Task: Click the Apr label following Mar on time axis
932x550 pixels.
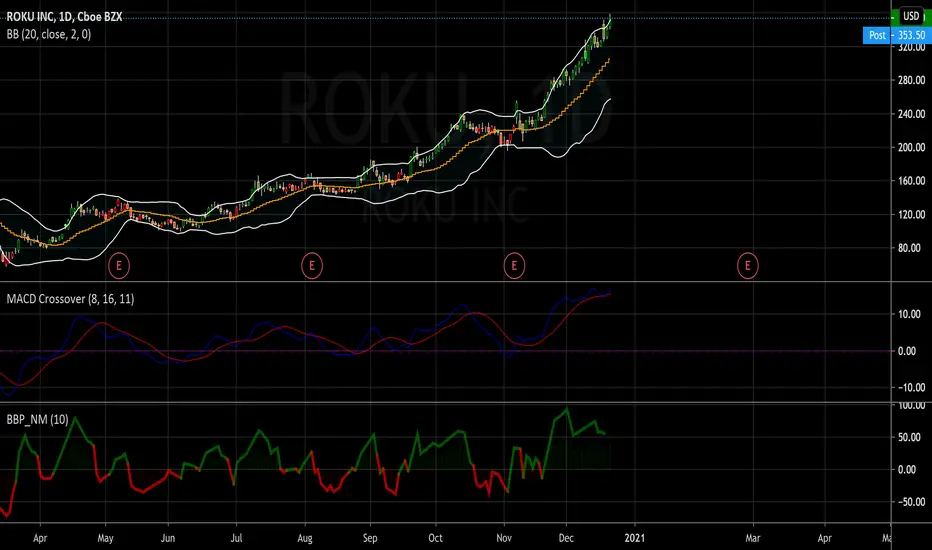Action: coord(824,538)
